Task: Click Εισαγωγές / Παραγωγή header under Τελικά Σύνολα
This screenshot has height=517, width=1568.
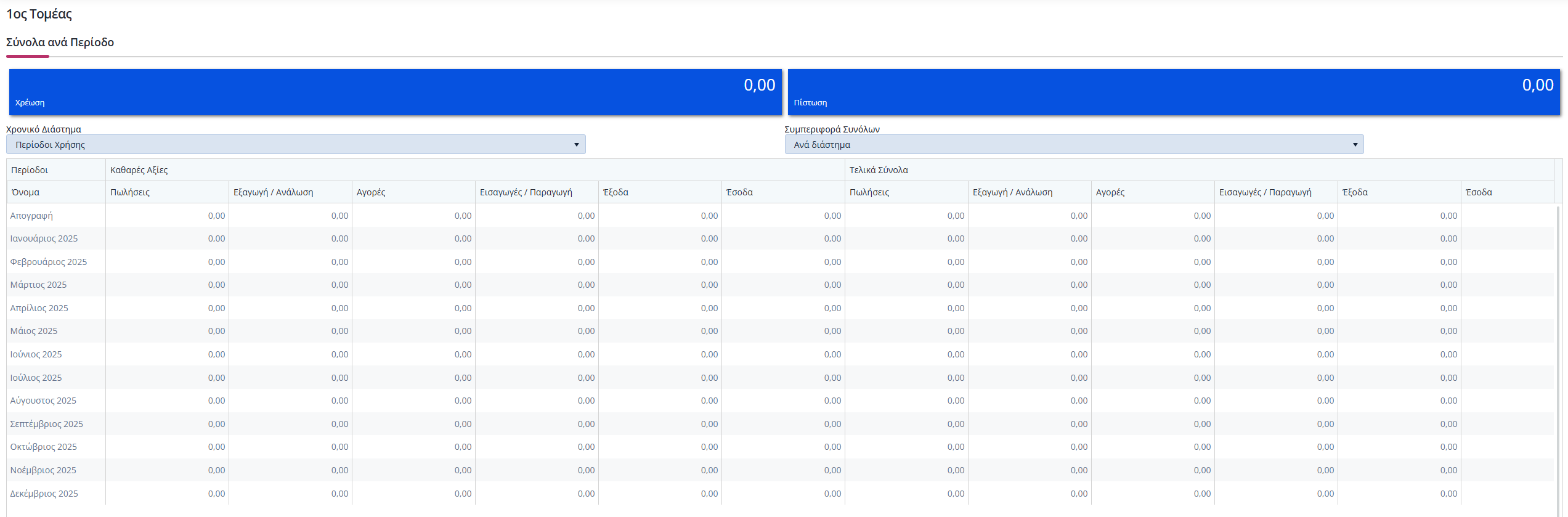Action: [1276, 192]
